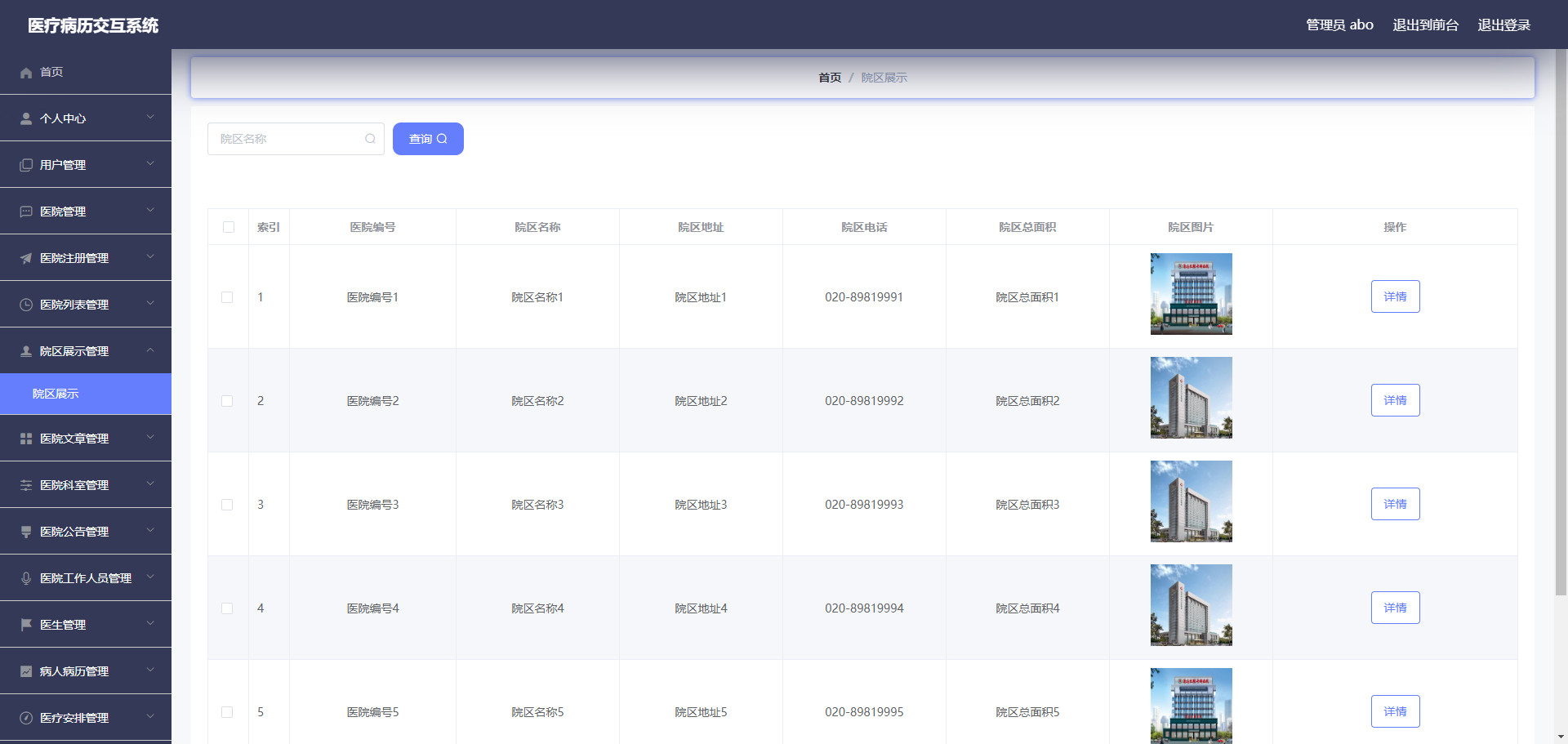Click the grid icon for 医院文章管理
This screenshot has width=1568, height=744.
[26, 439]
